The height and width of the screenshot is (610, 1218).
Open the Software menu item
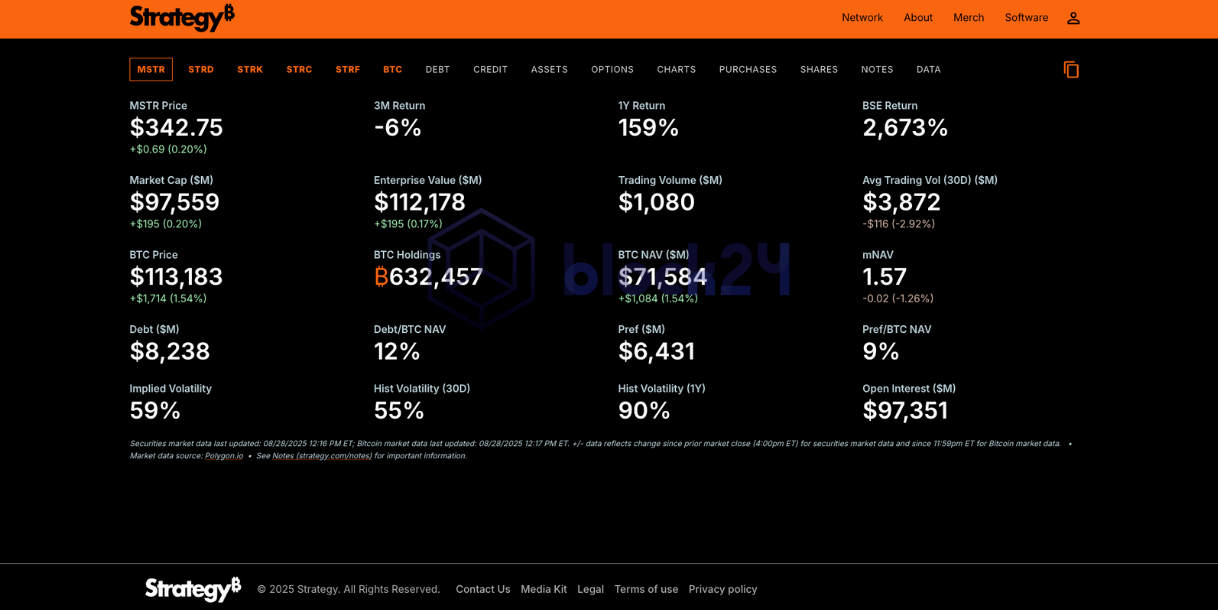[1026, 17]
